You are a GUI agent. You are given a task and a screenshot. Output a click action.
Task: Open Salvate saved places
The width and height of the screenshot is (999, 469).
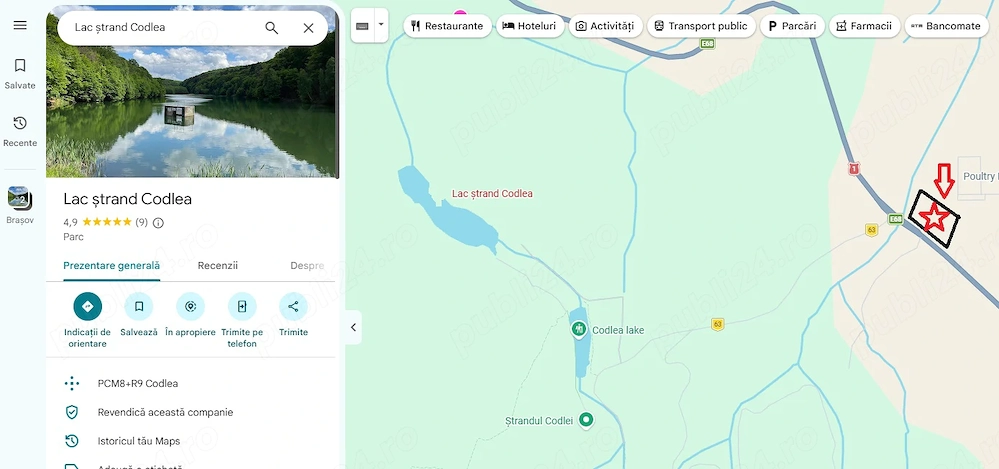pyautogui.click(x=20, y=74)
